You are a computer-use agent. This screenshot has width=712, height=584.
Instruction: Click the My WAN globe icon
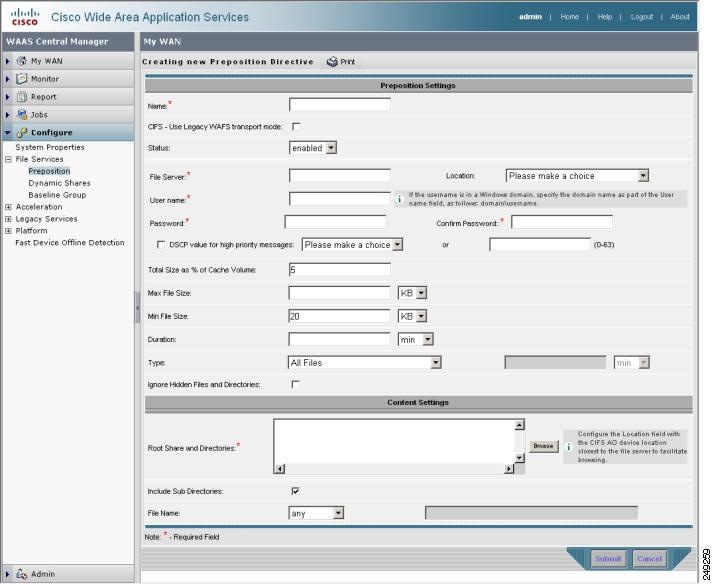(x=21, y=61)
